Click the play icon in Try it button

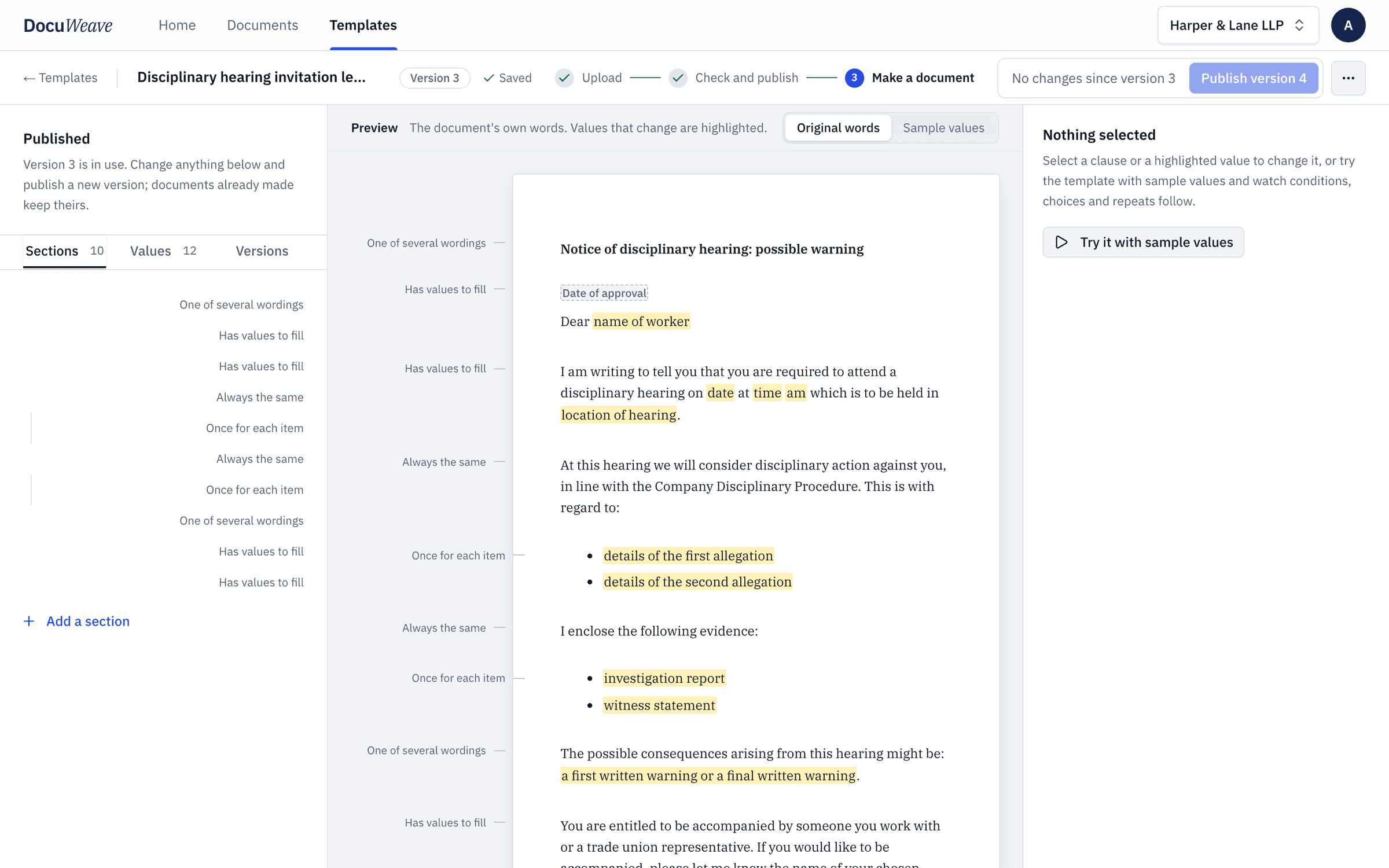coord(1061,242)
